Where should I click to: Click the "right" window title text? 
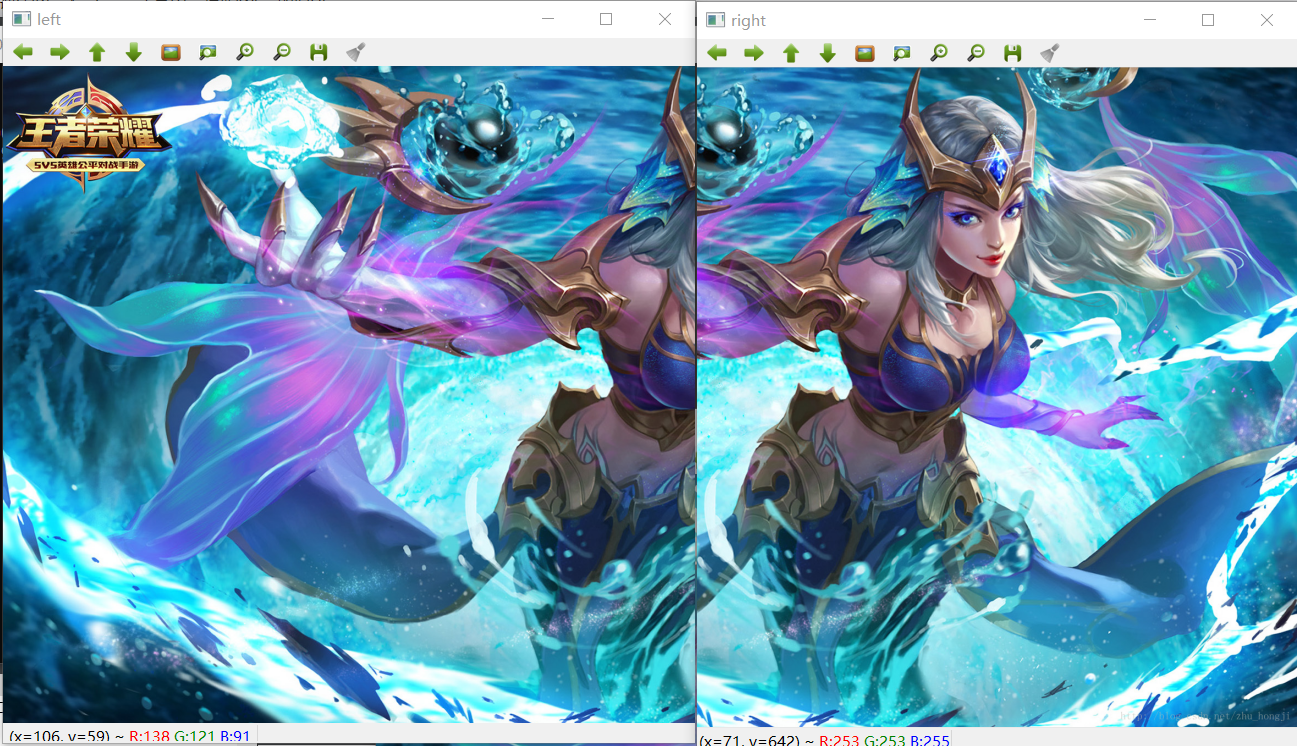748,20
